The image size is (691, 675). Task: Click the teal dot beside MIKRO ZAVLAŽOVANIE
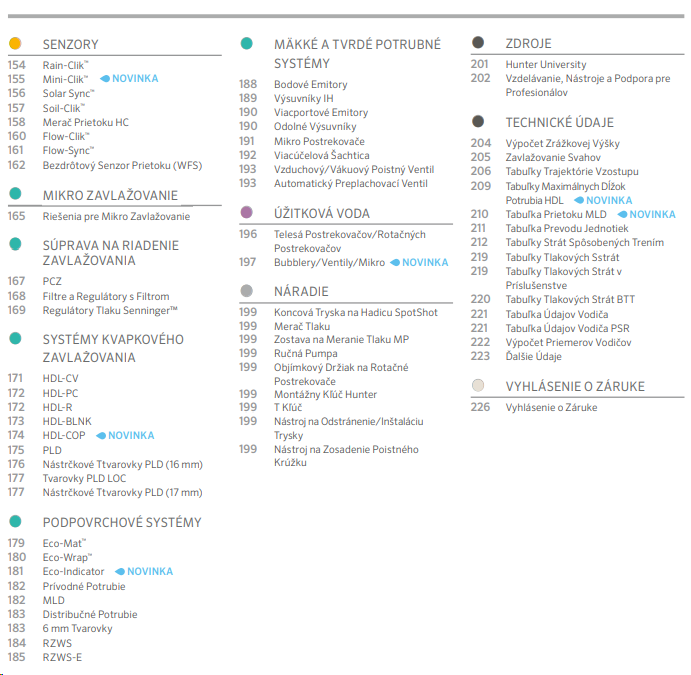(15, 193)
